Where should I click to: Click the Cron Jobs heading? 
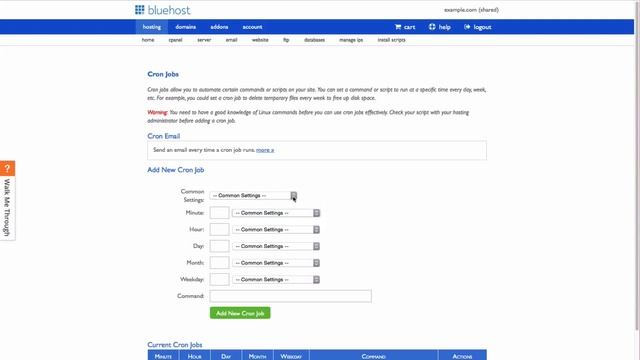click(163, 74)
